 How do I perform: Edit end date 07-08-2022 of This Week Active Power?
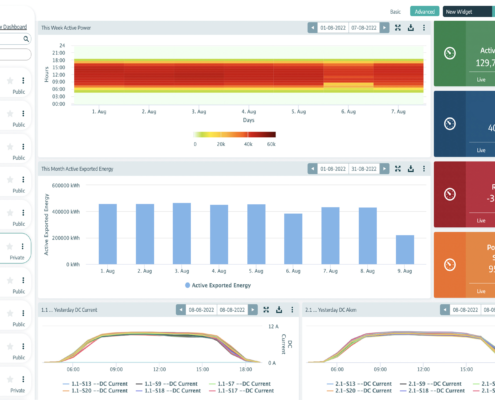364,28
